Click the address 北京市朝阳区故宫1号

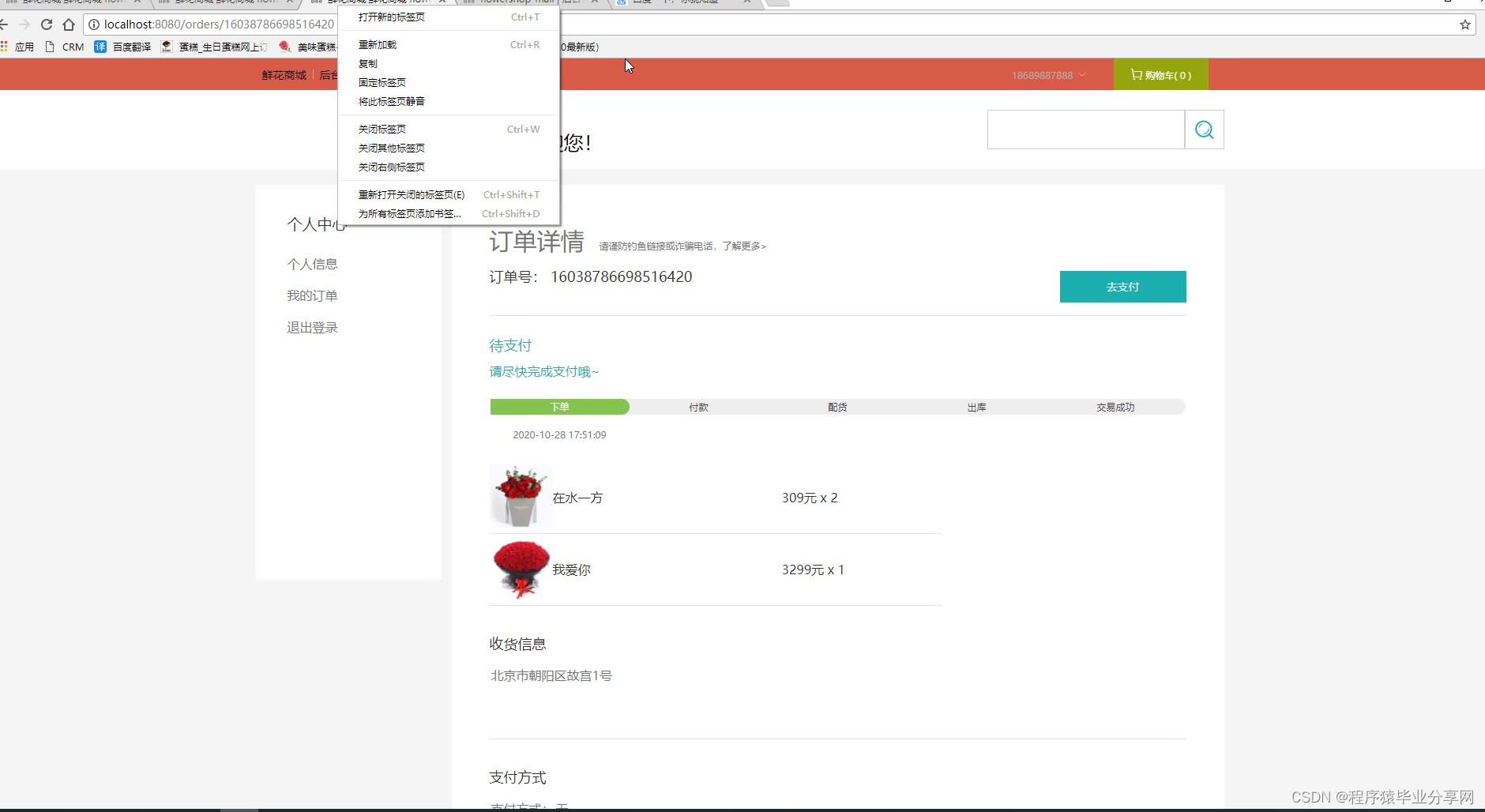tap(551, 675)
